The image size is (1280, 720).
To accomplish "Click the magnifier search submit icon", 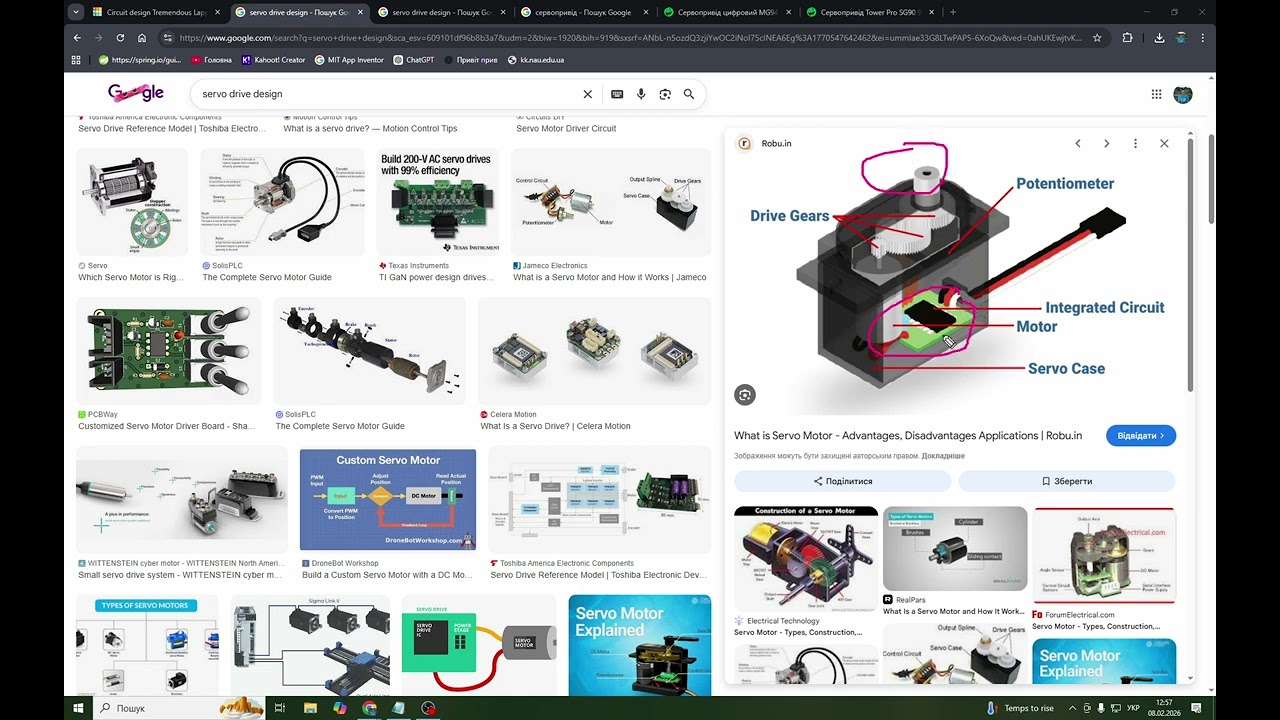I will [x=689, y=94].
